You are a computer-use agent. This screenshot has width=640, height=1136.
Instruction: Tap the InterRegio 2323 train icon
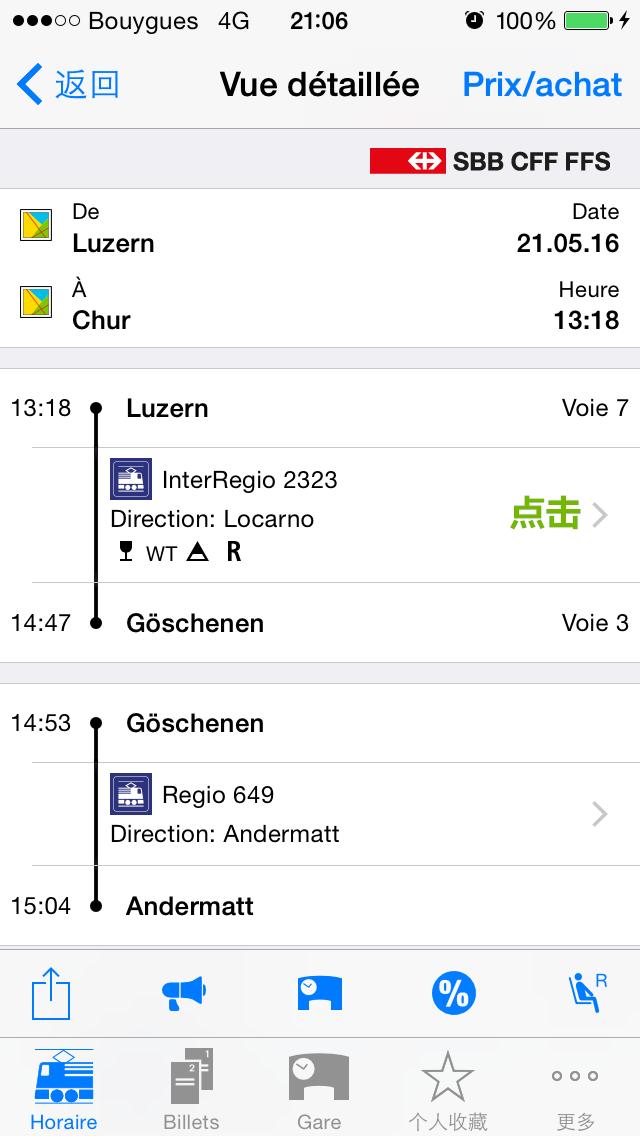tap(131, 479)
